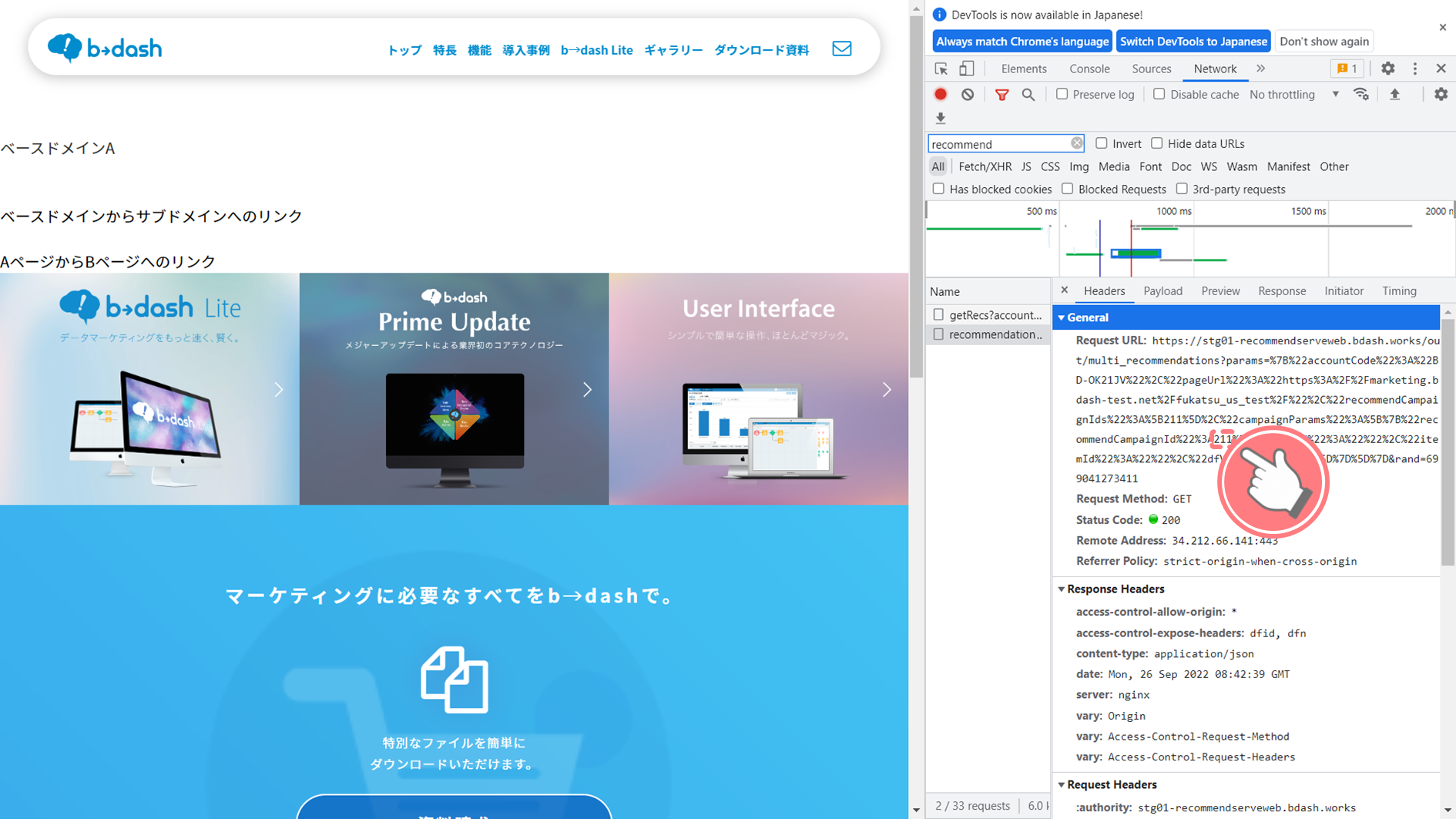The width and height of the screenshot is (1456, 819).
Task: Open the Initiator tab
Action: (x=1344, y=290)
